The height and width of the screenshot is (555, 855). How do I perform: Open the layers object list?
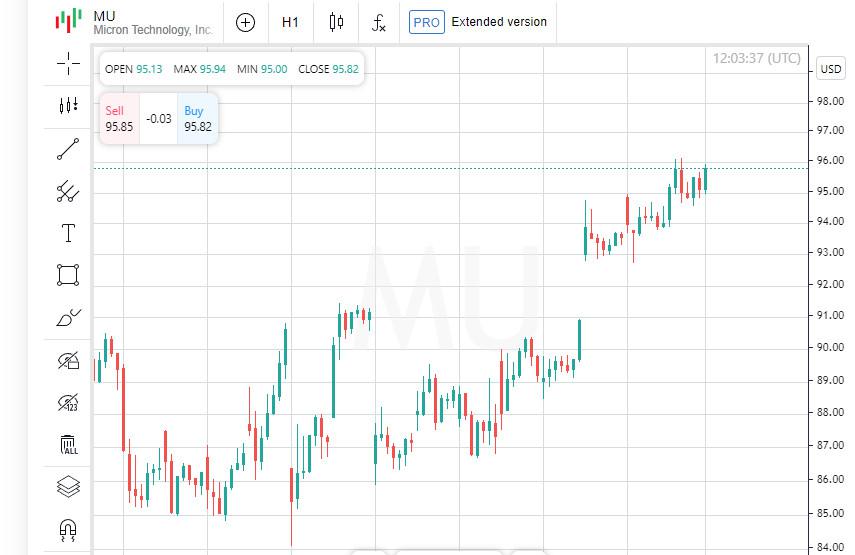(68, 486)
